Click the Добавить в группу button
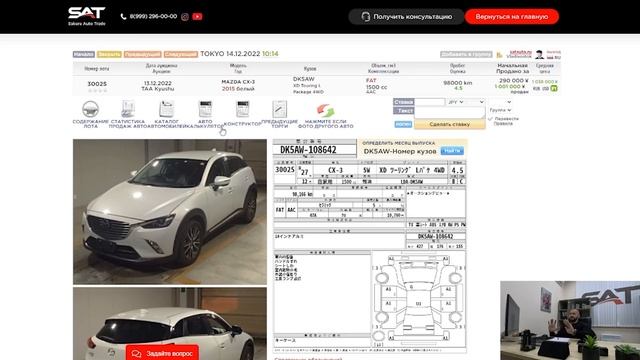Viewport: 640px width, 360px height. coord(466,54)
